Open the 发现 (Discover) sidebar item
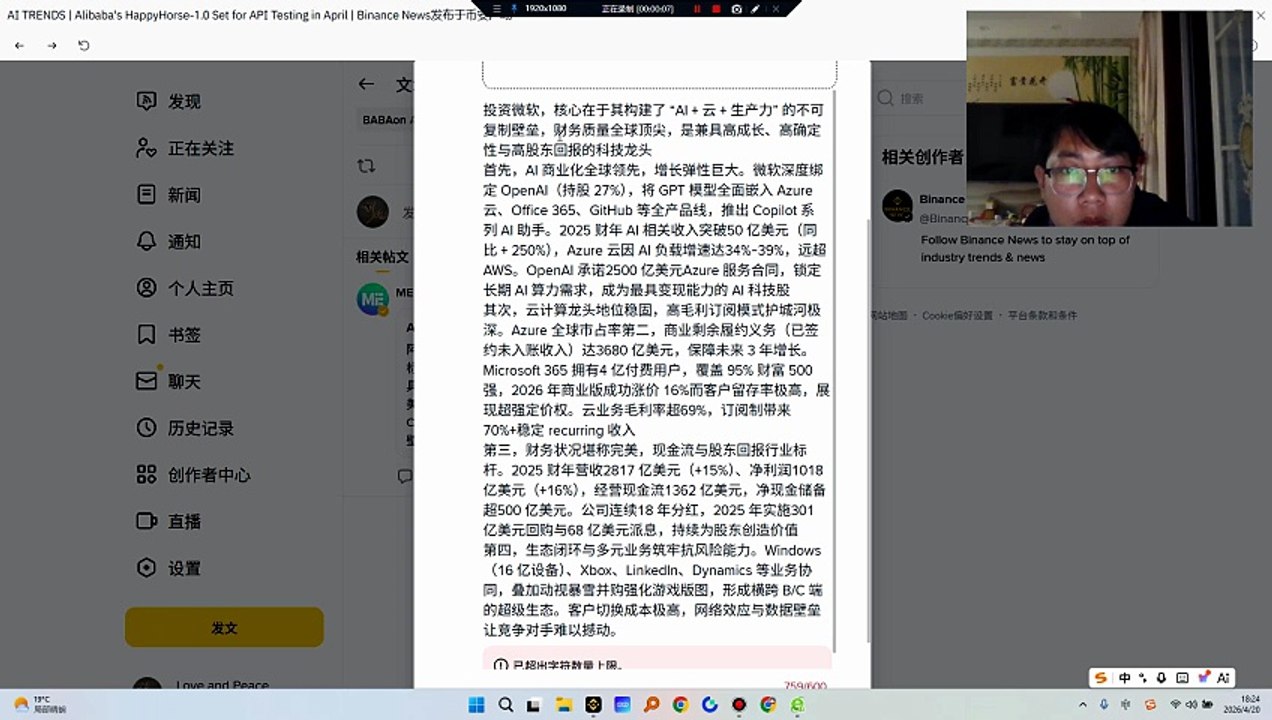The image size is (1272, 720). 169,101
